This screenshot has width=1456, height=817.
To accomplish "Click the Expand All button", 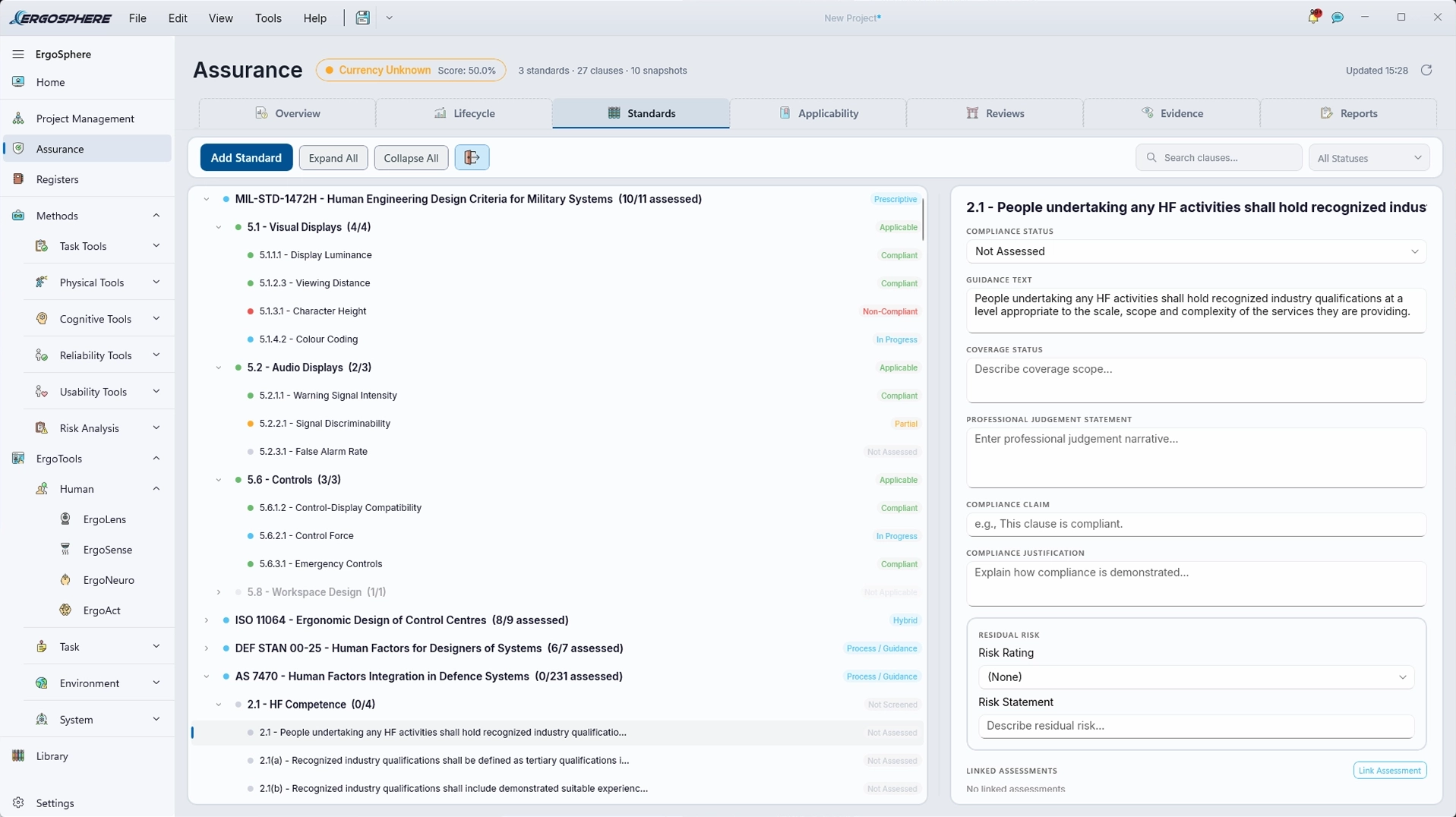I will click(x=333, y=158).
